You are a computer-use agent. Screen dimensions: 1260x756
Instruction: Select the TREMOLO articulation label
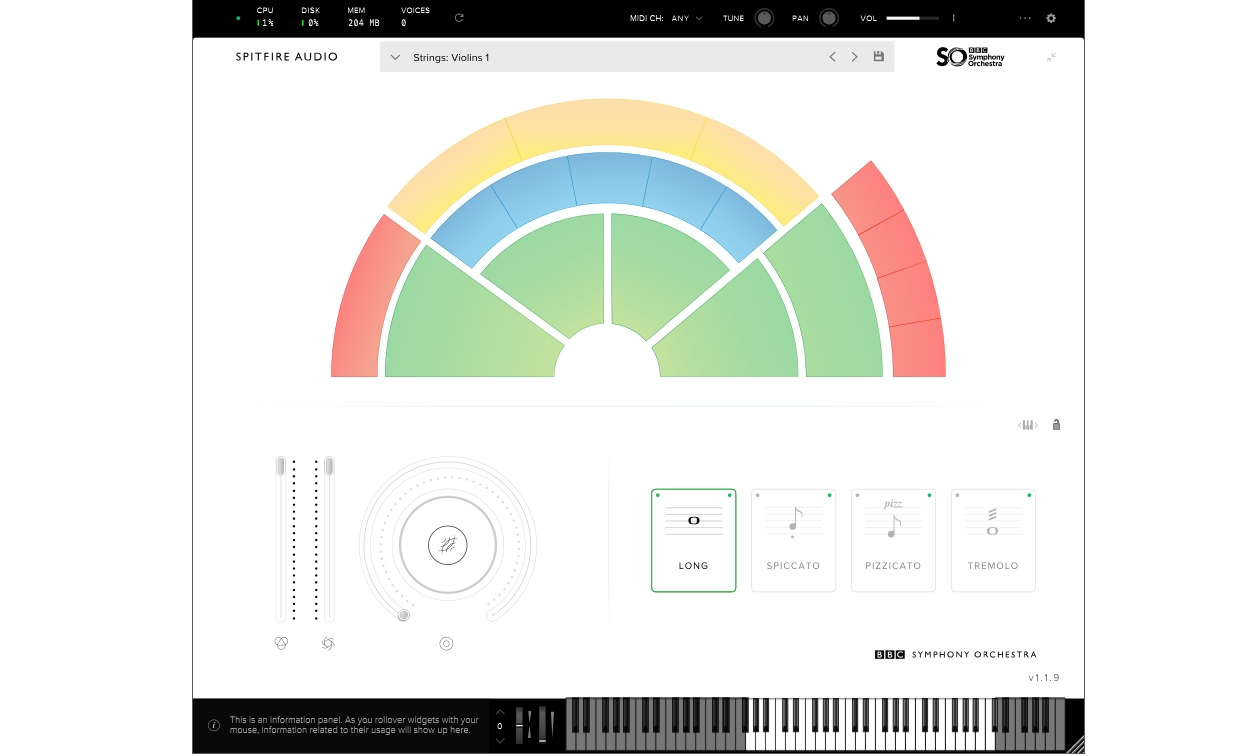[993, 566]
